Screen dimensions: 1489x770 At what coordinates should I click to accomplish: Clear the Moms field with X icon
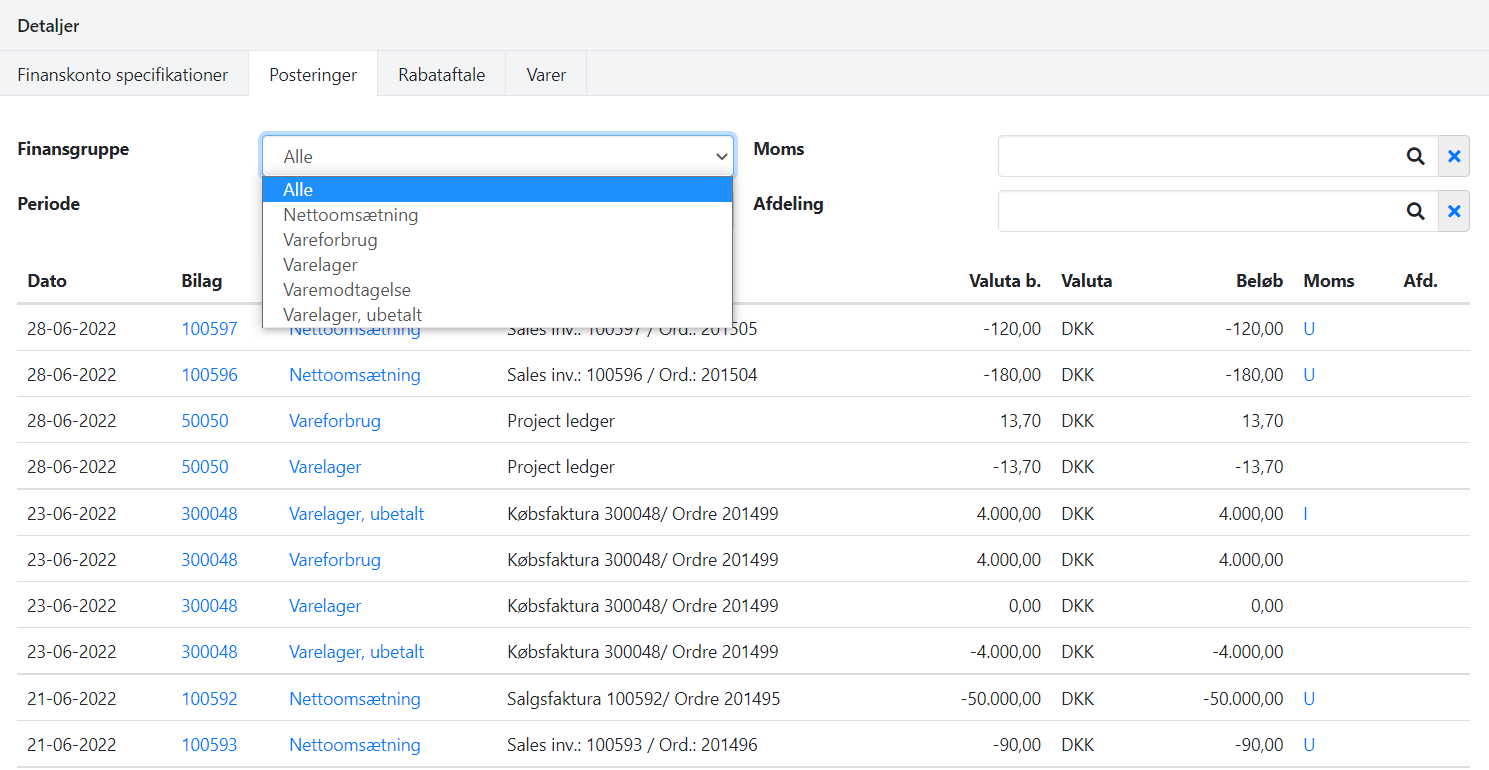[x=1454, y=156]
